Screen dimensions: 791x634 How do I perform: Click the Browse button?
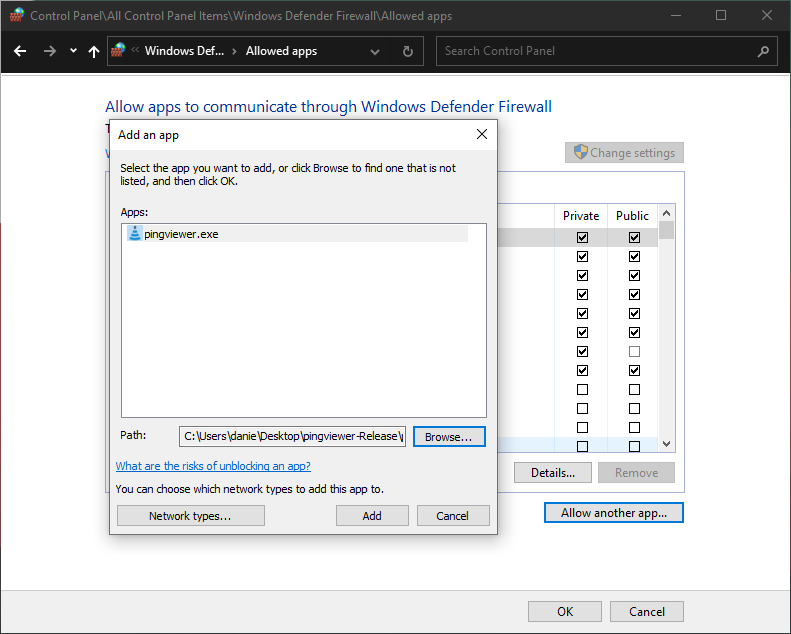click(449, 437)
